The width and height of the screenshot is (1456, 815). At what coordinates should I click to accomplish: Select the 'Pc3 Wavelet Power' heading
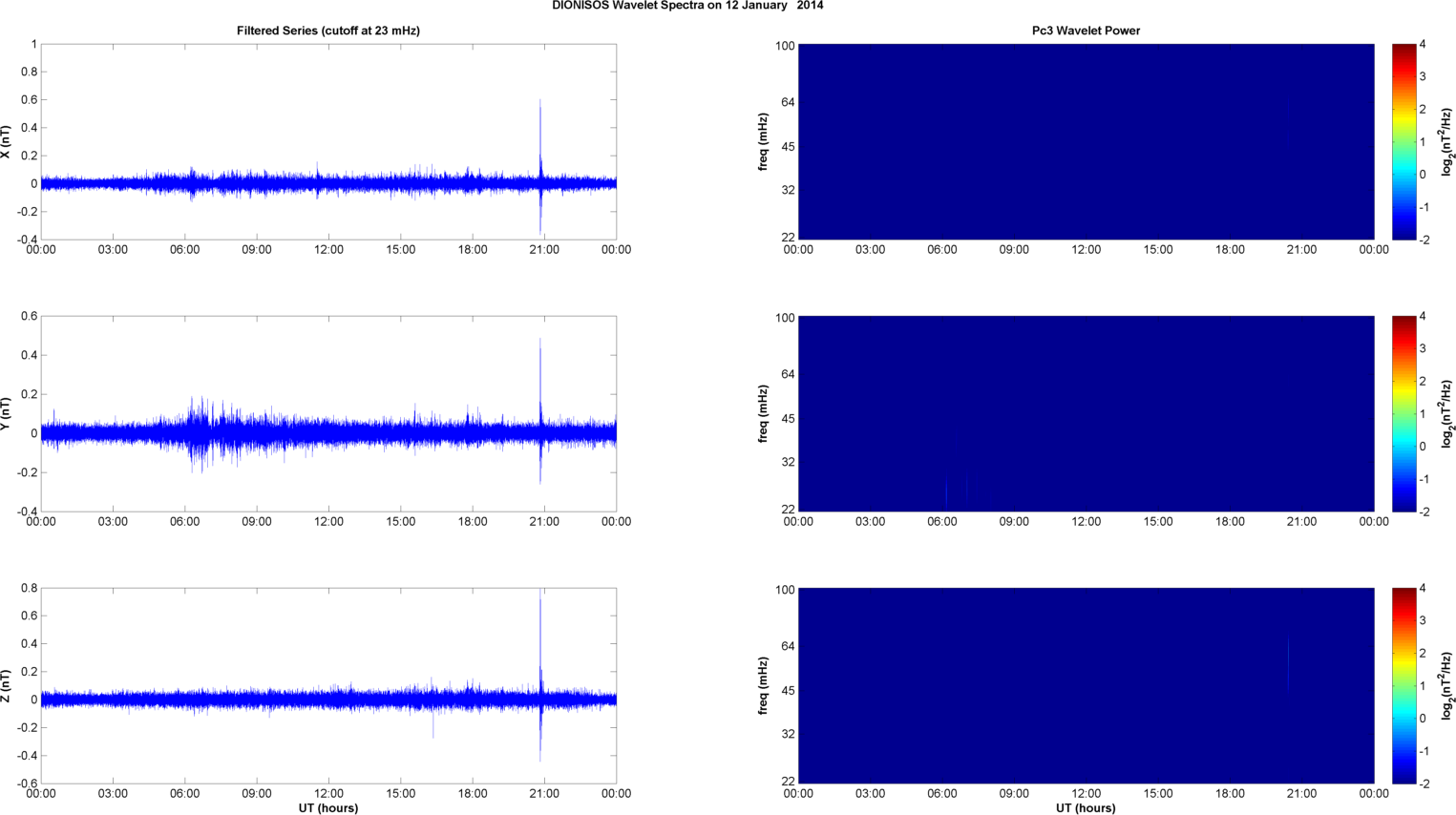click(x=1086, y=31)
